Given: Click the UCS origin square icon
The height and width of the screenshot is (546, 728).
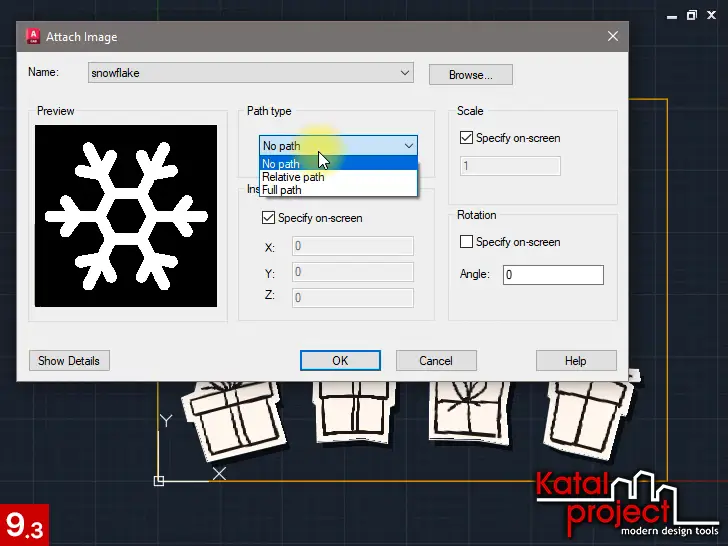Looking at the screenshot, I should (x=159, y=481).
